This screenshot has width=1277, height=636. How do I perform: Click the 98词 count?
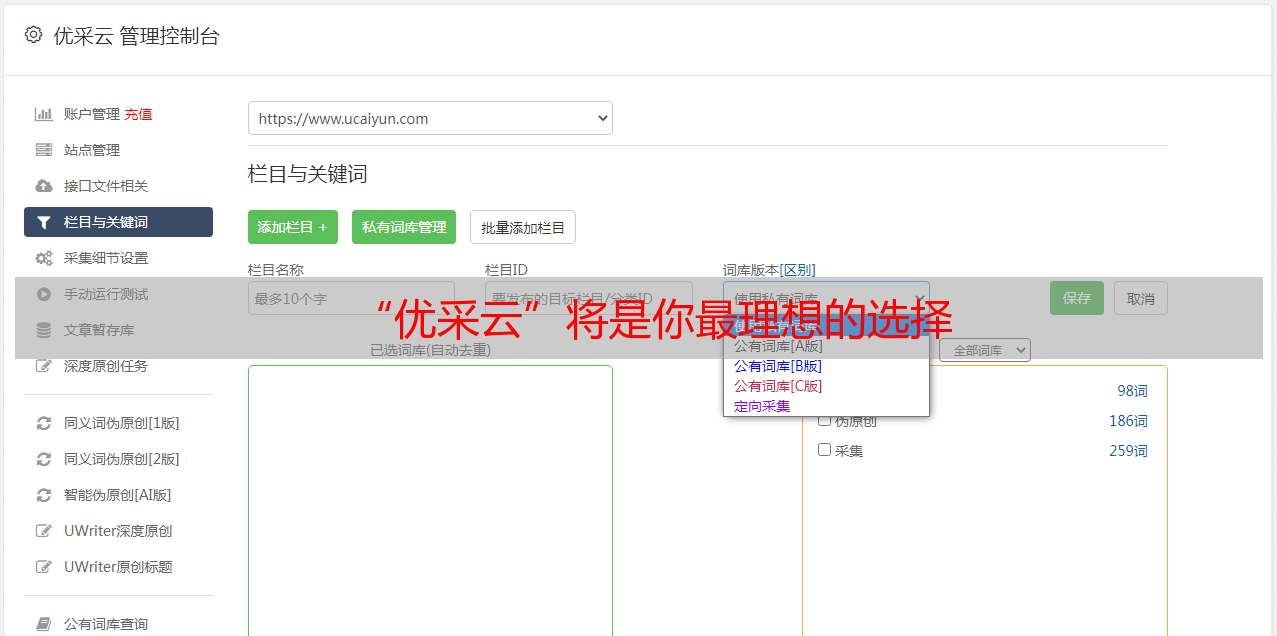tap(1132, 391)
